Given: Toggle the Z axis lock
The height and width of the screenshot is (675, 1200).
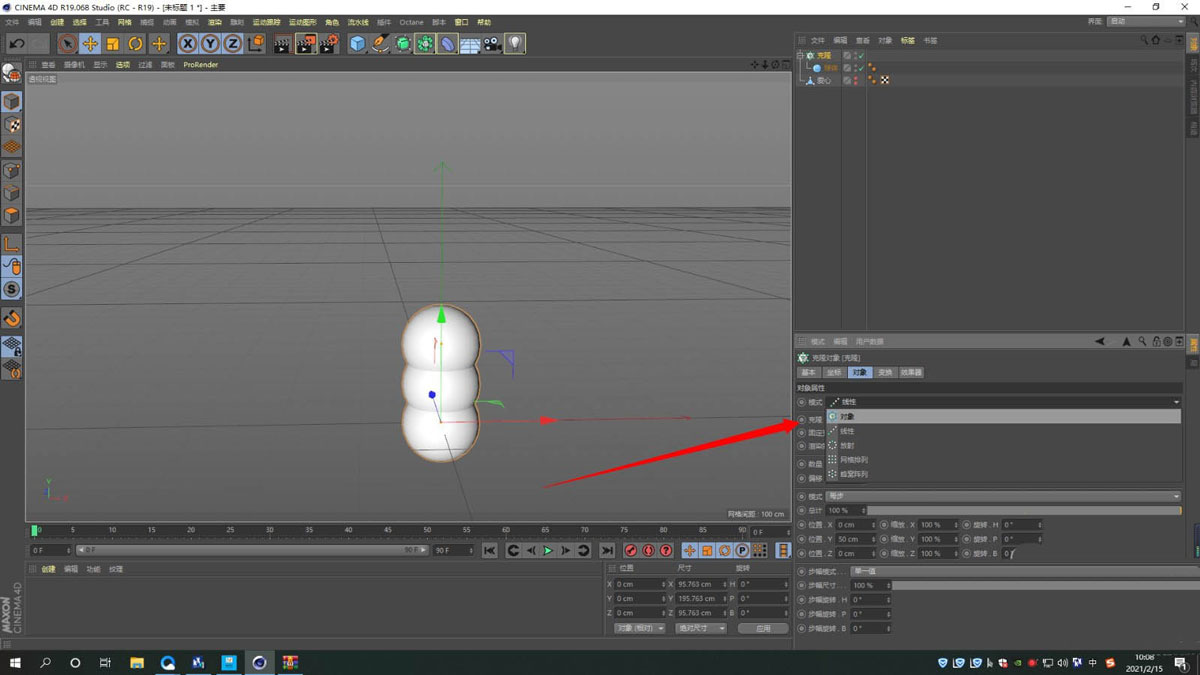Looking at the screenshot, I should tap(232, 44).
